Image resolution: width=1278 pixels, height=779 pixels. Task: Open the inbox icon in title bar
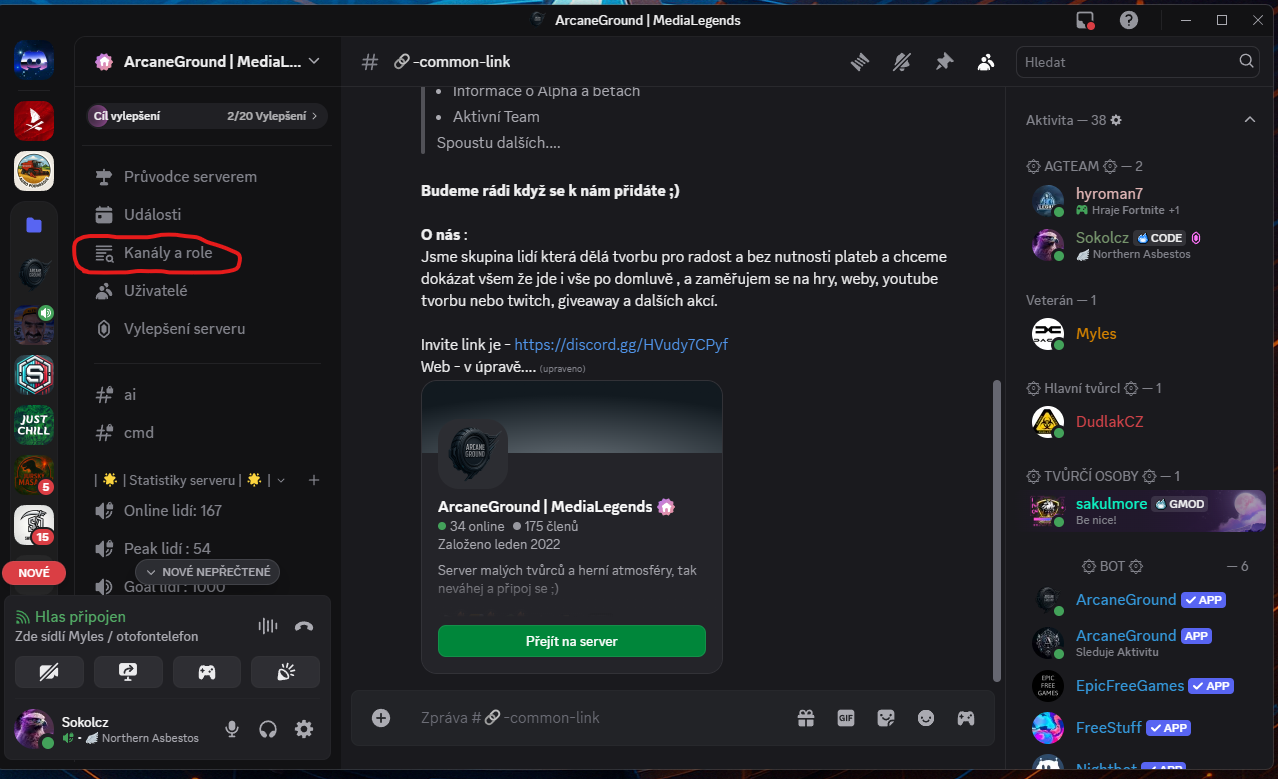point(1086,20)
